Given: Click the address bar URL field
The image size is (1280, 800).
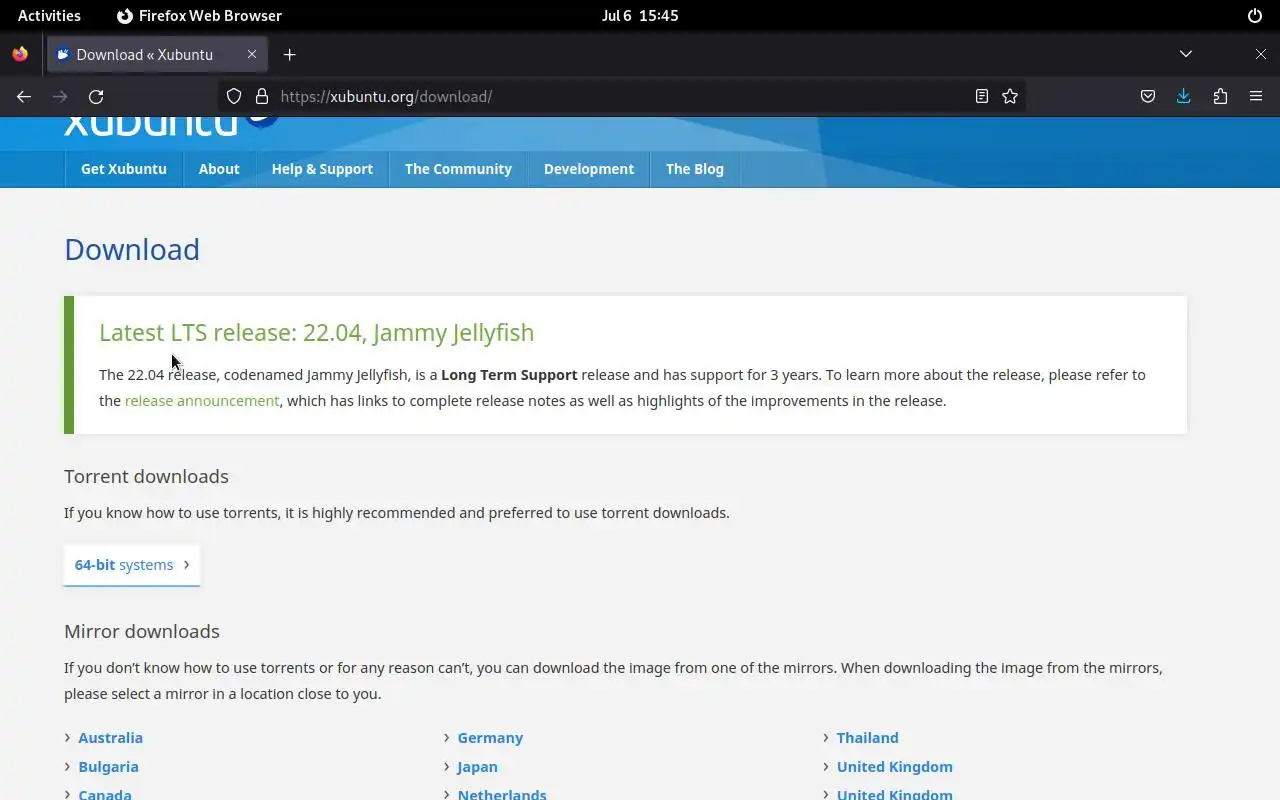Looking at the screenshot, I should [x=620, y=97].
